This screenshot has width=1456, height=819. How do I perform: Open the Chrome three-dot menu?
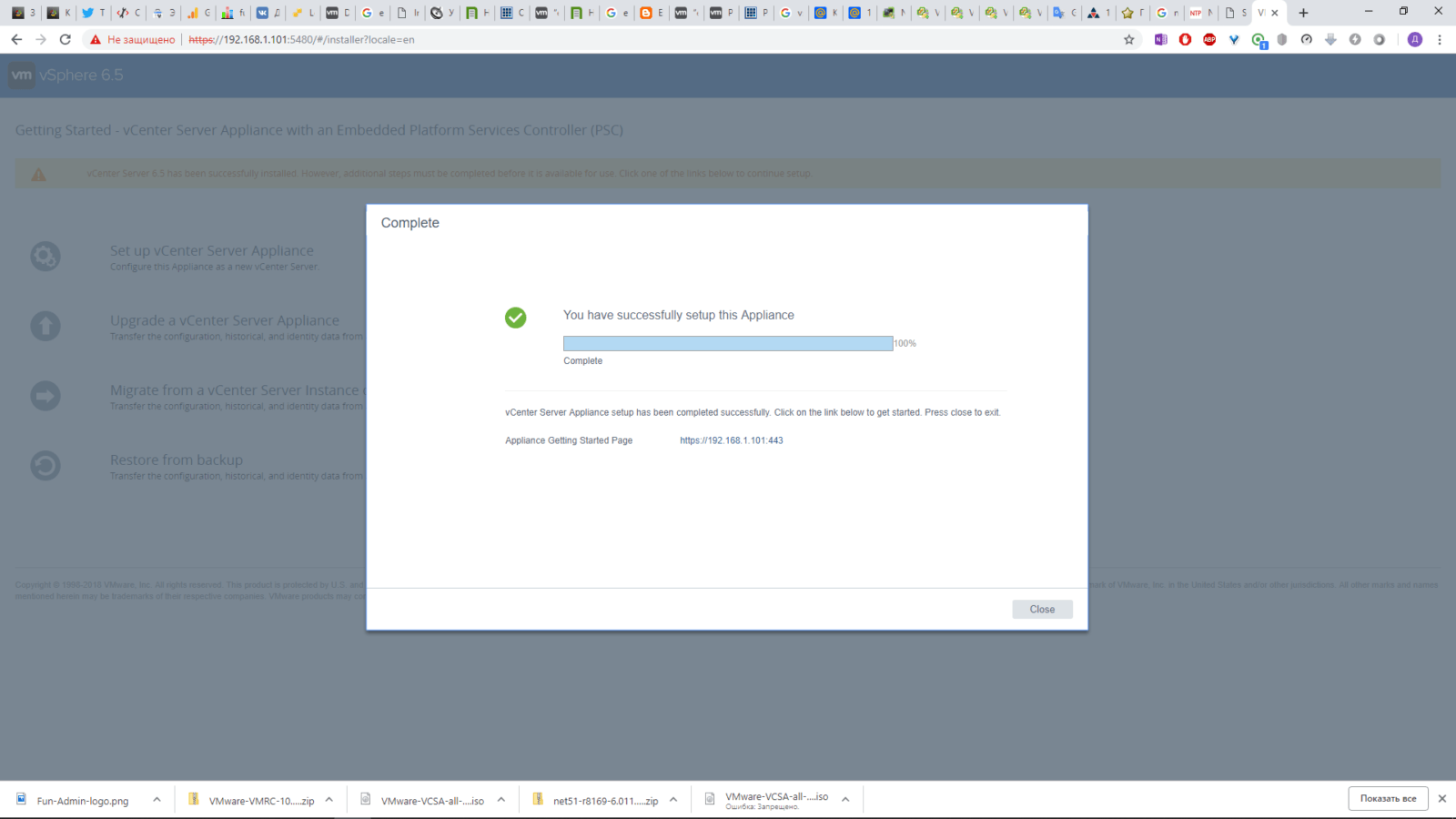(x=1440, y=40)
